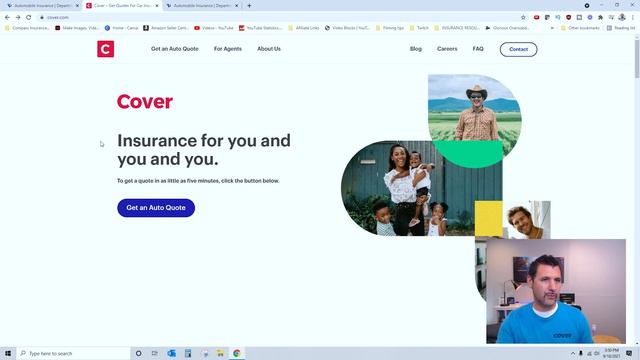Open a new browser tab

[x=249, y=6]
